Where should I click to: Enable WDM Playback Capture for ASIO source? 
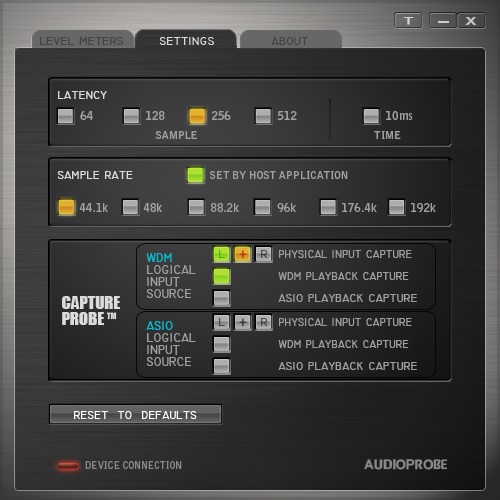click(x=222, y=345)
